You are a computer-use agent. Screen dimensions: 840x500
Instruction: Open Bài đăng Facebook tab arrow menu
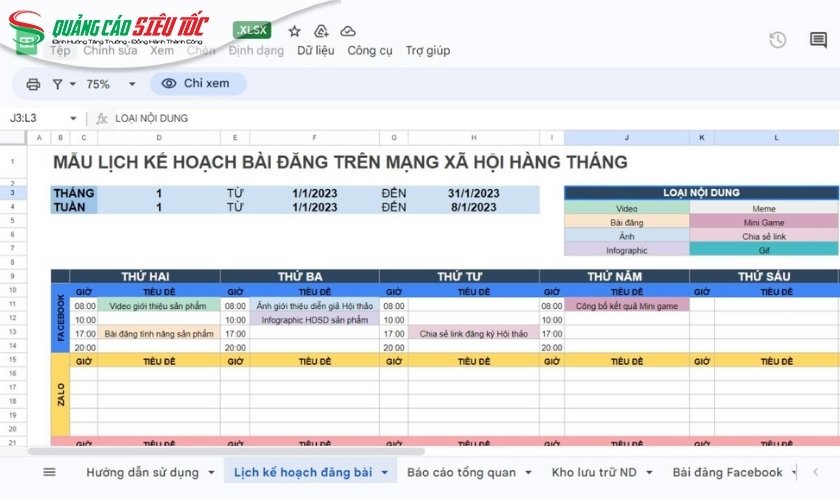793,473
